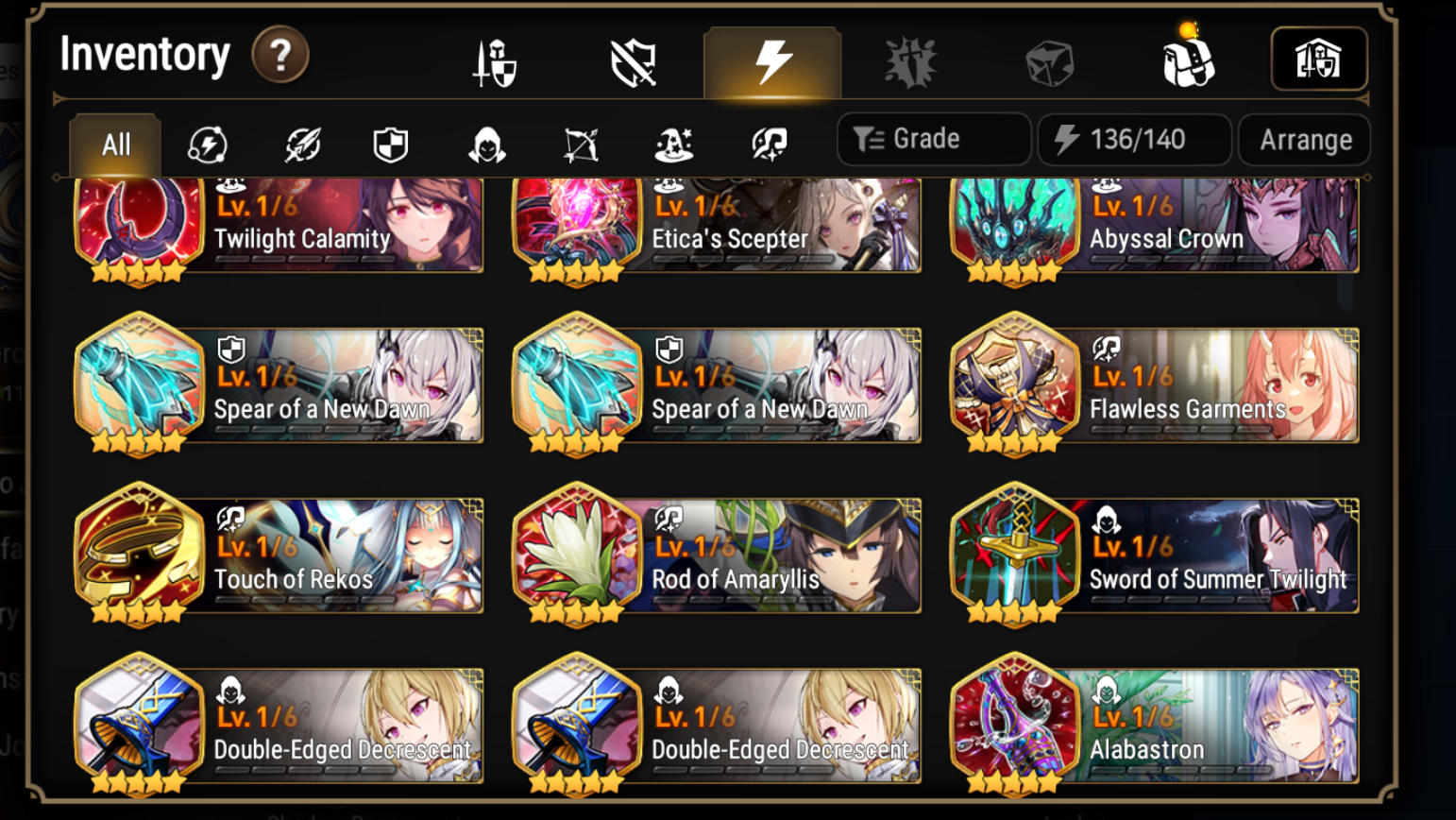Click the Arrange button
This screenshot has width=1456, height=820.
(x=1305, y=140)
